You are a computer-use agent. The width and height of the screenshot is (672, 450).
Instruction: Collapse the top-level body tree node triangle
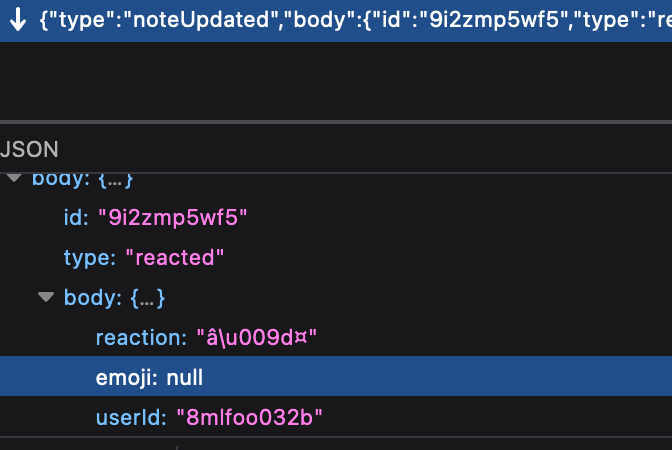click(14, 179)
